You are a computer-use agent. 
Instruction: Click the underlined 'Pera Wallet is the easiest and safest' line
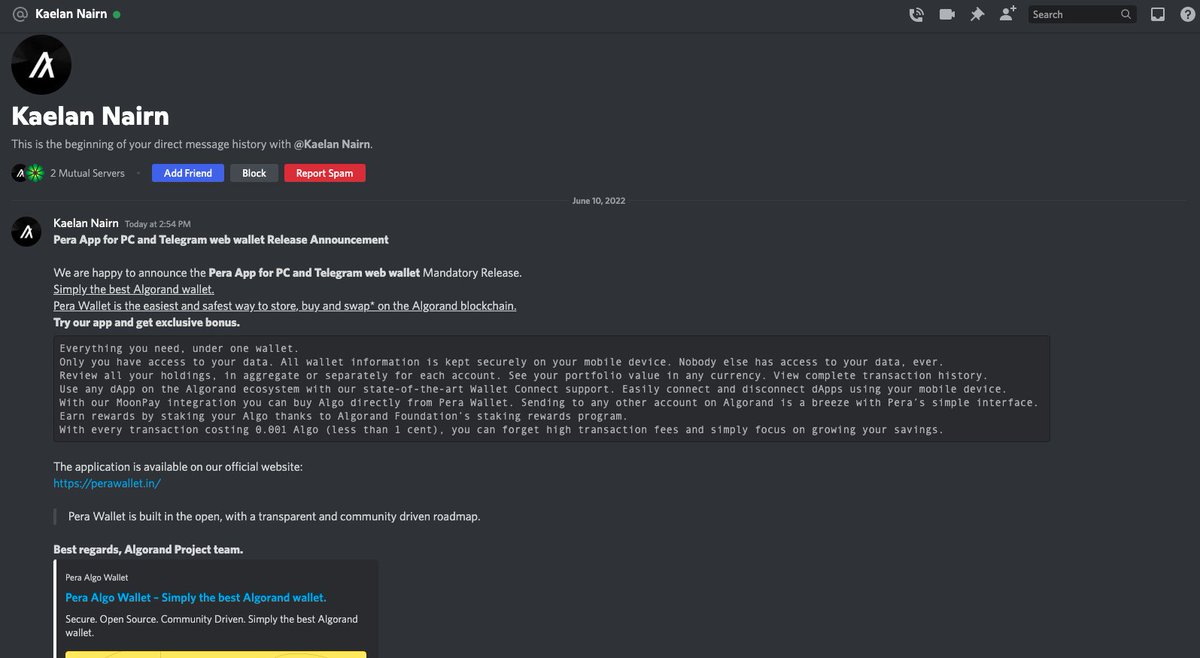click(285, 306)
